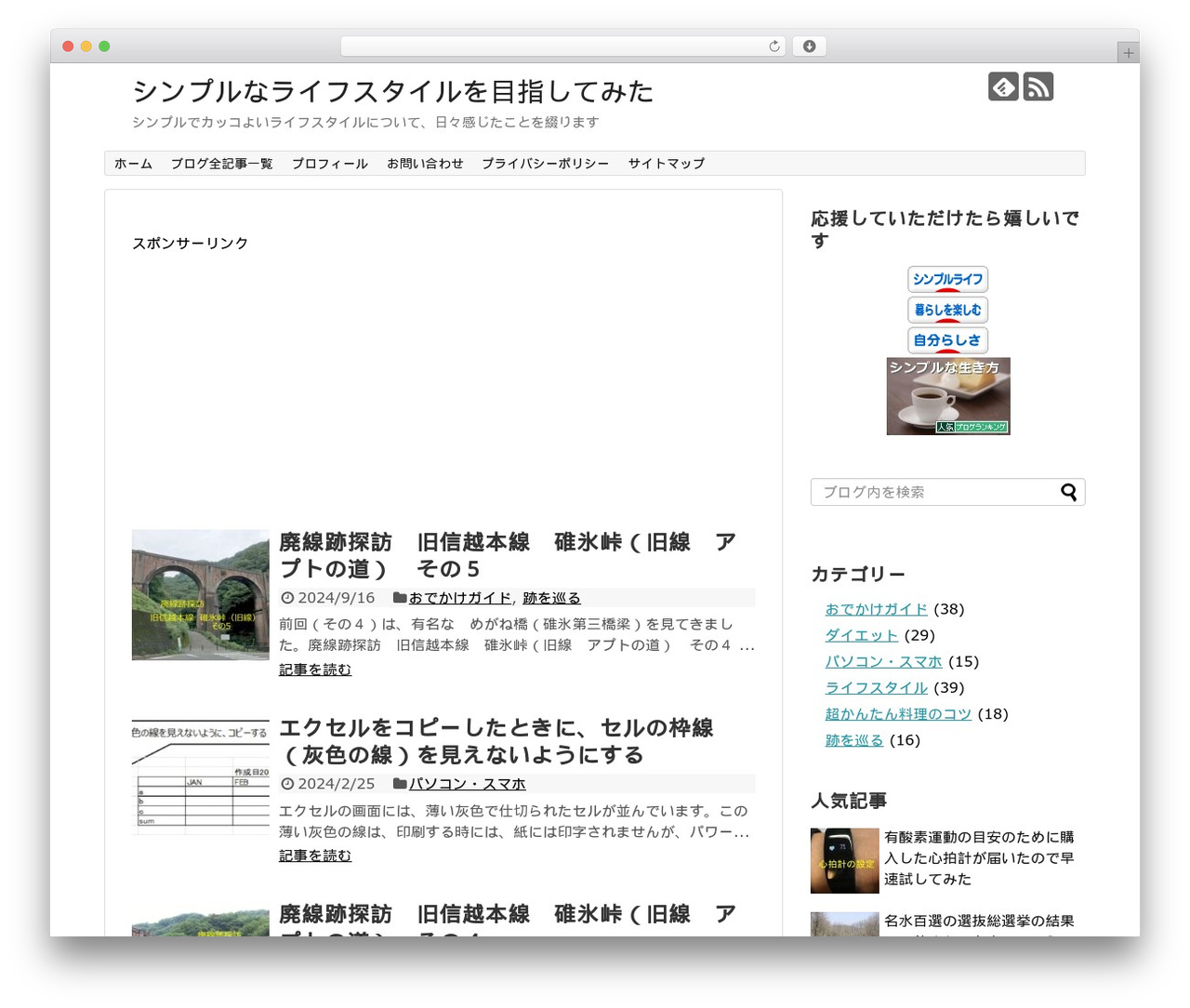Open the popular article about 心拍計
The width and height of the screenshot is (1190, 1008).
point(979,858)
